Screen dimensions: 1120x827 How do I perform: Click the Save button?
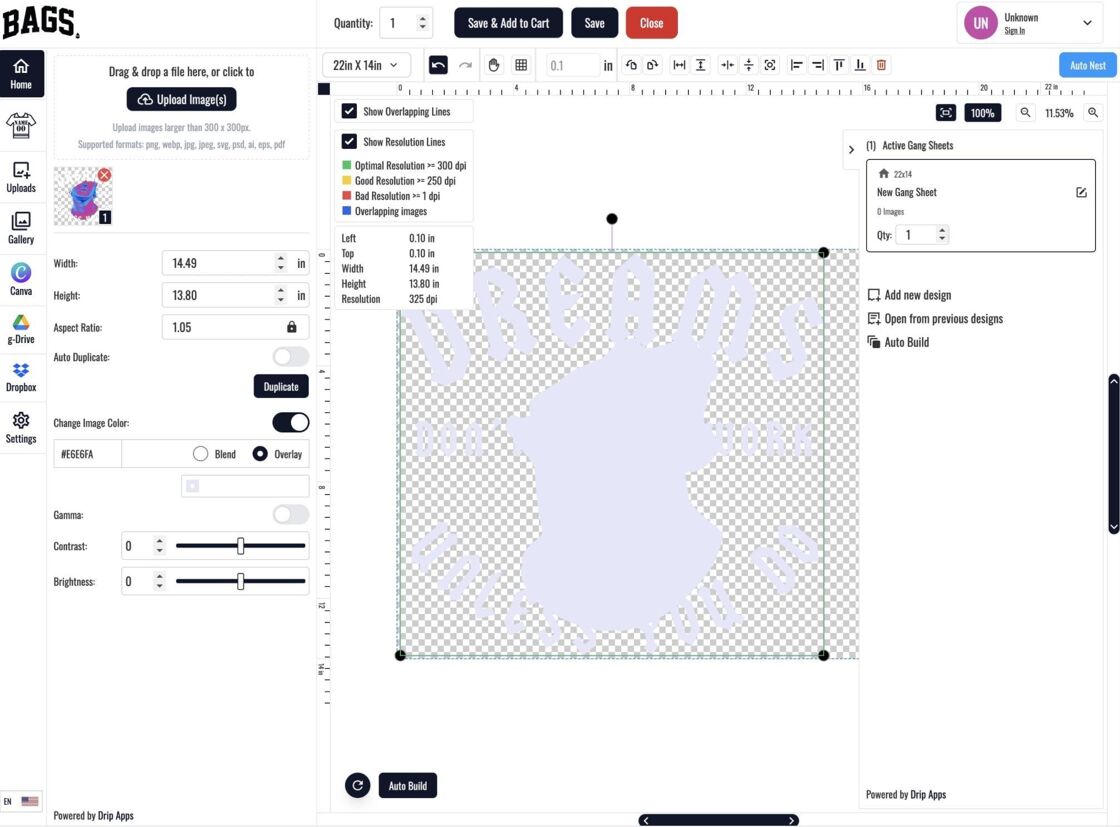click(594, 23)
